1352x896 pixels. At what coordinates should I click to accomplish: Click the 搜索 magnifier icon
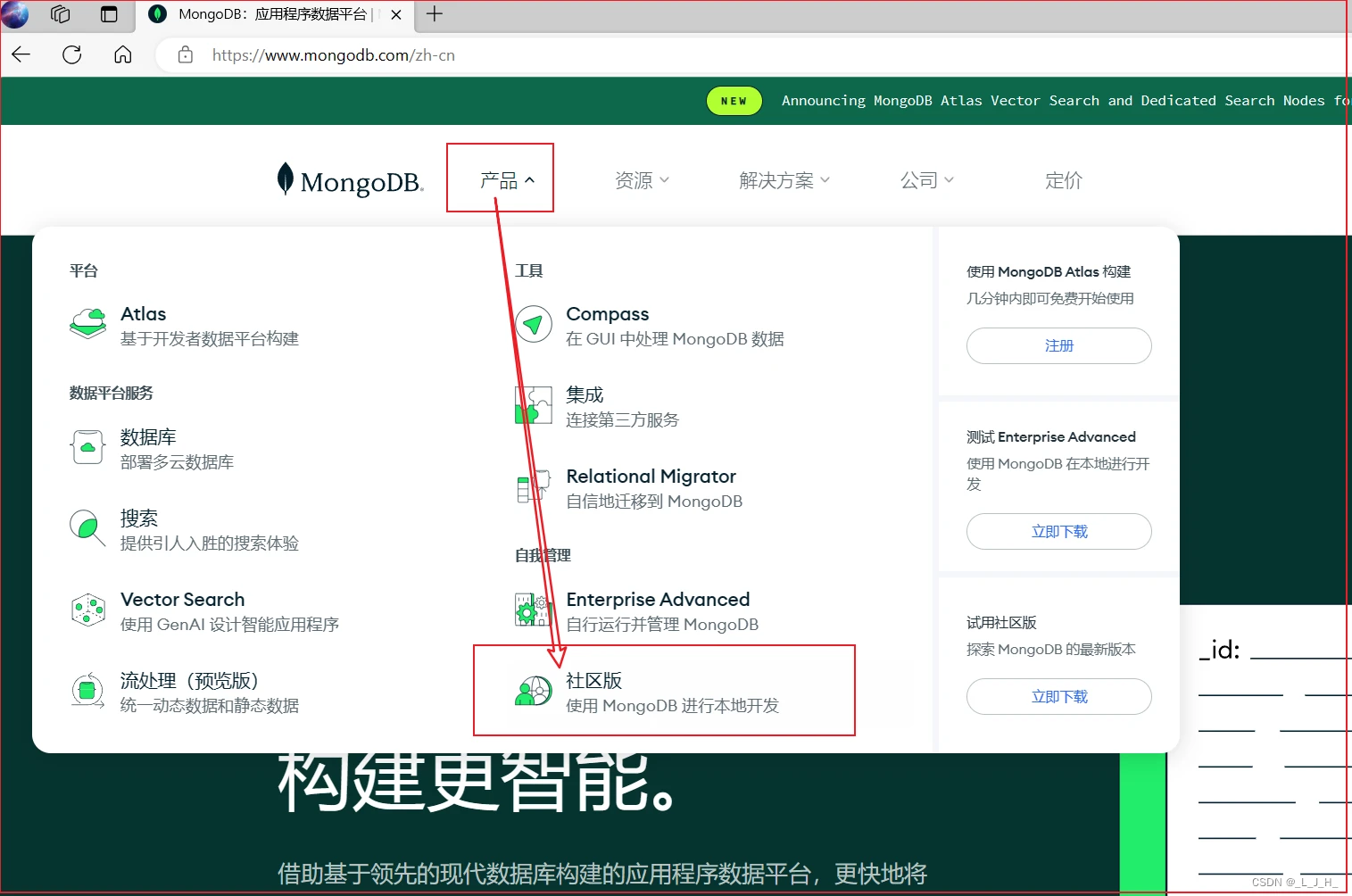87,528
